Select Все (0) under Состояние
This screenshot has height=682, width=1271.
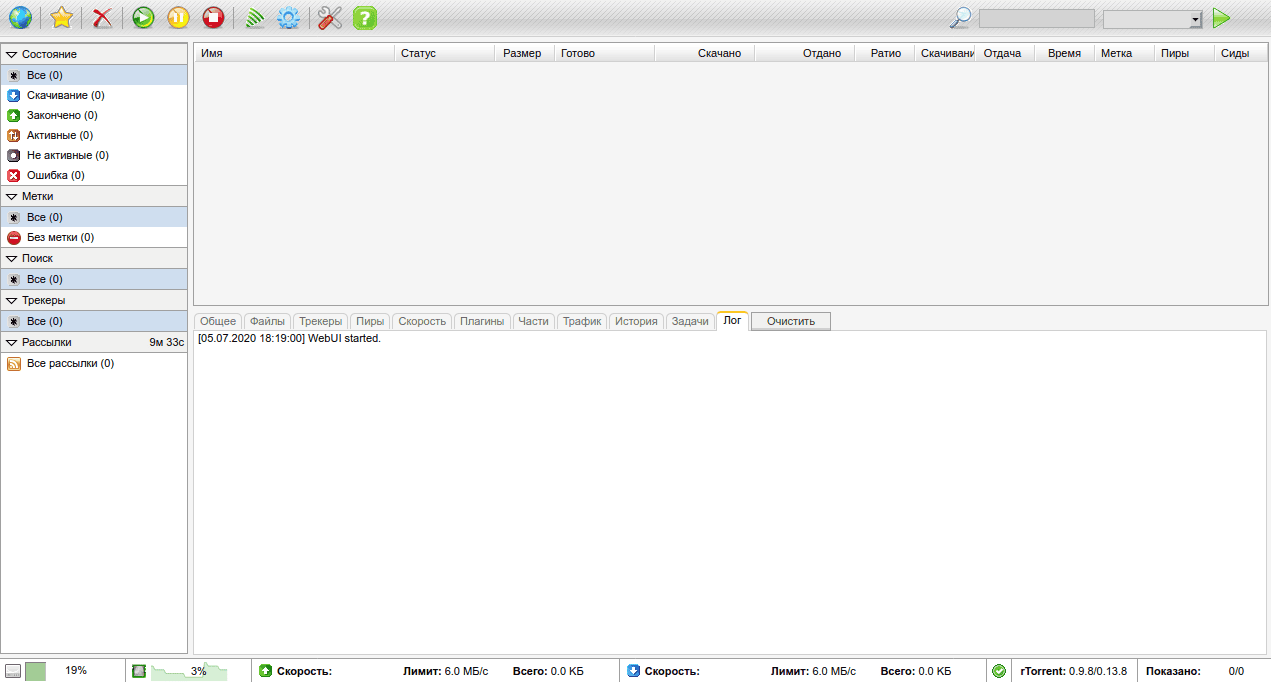tap(94, 75)
